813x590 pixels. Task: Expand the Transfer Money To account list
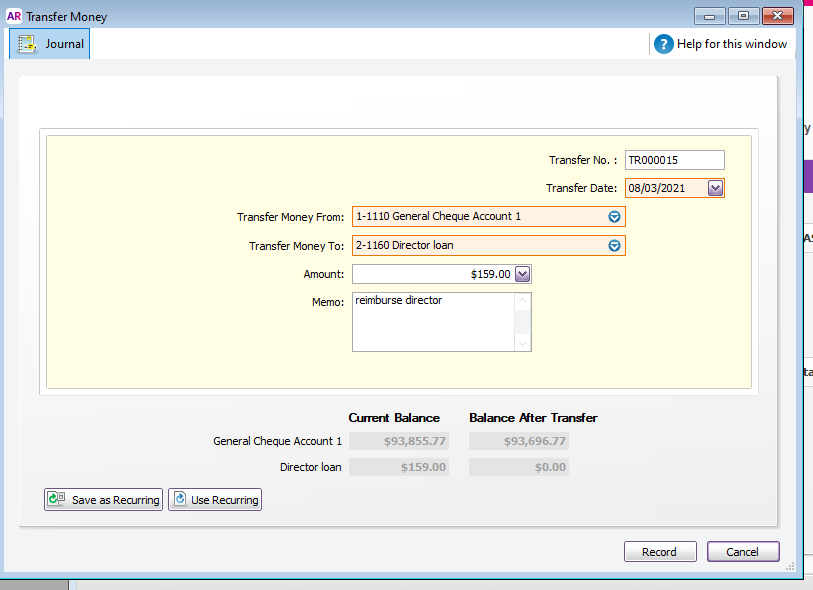tap(614, 245)
